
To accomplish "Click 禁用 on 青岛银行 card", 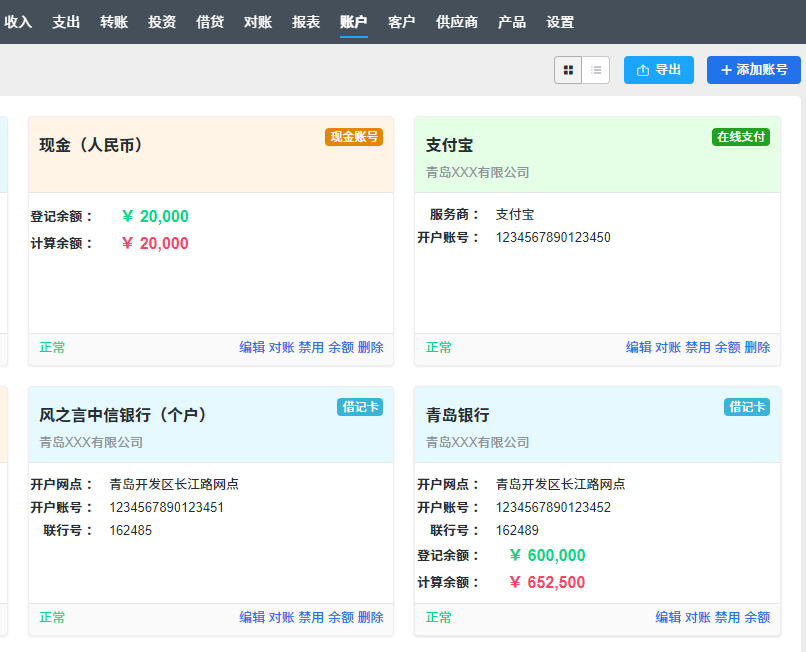I will click(x=728, y=618).
